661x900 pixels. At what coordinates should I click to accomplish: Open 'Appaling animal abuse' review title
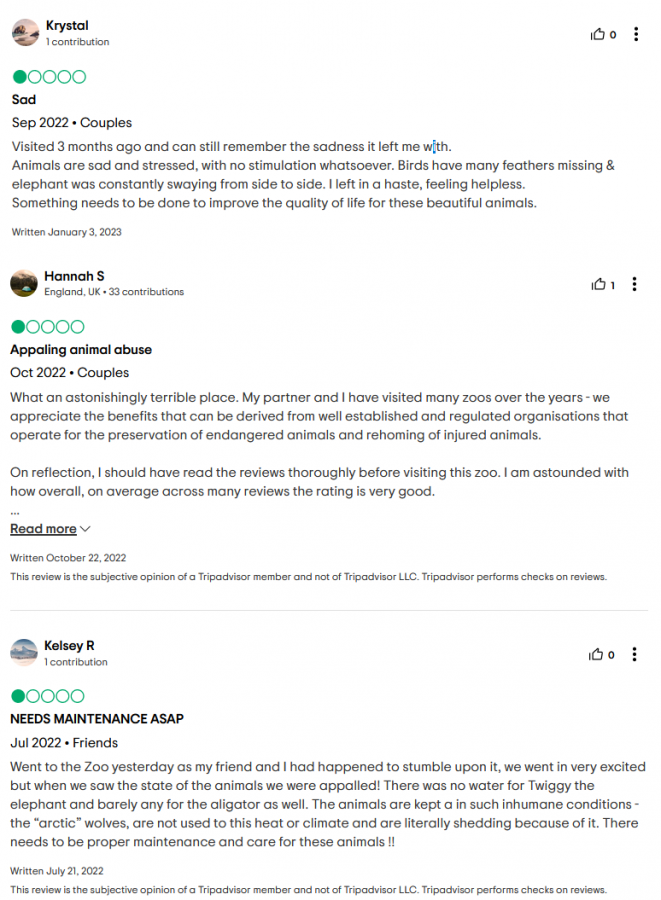tap(81, 350)
